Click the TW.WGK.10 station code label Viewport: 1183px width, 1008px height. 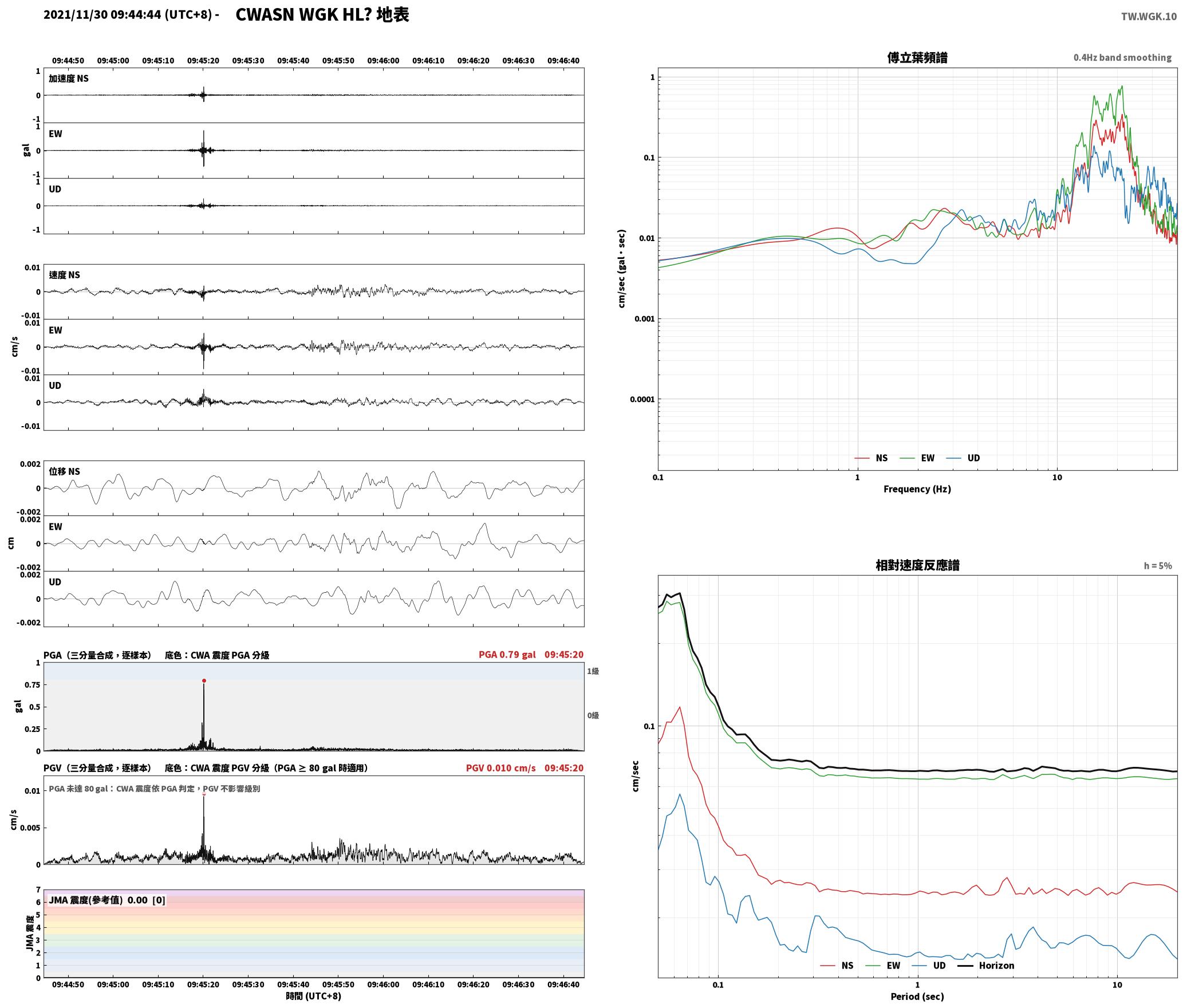(1149, 17)
